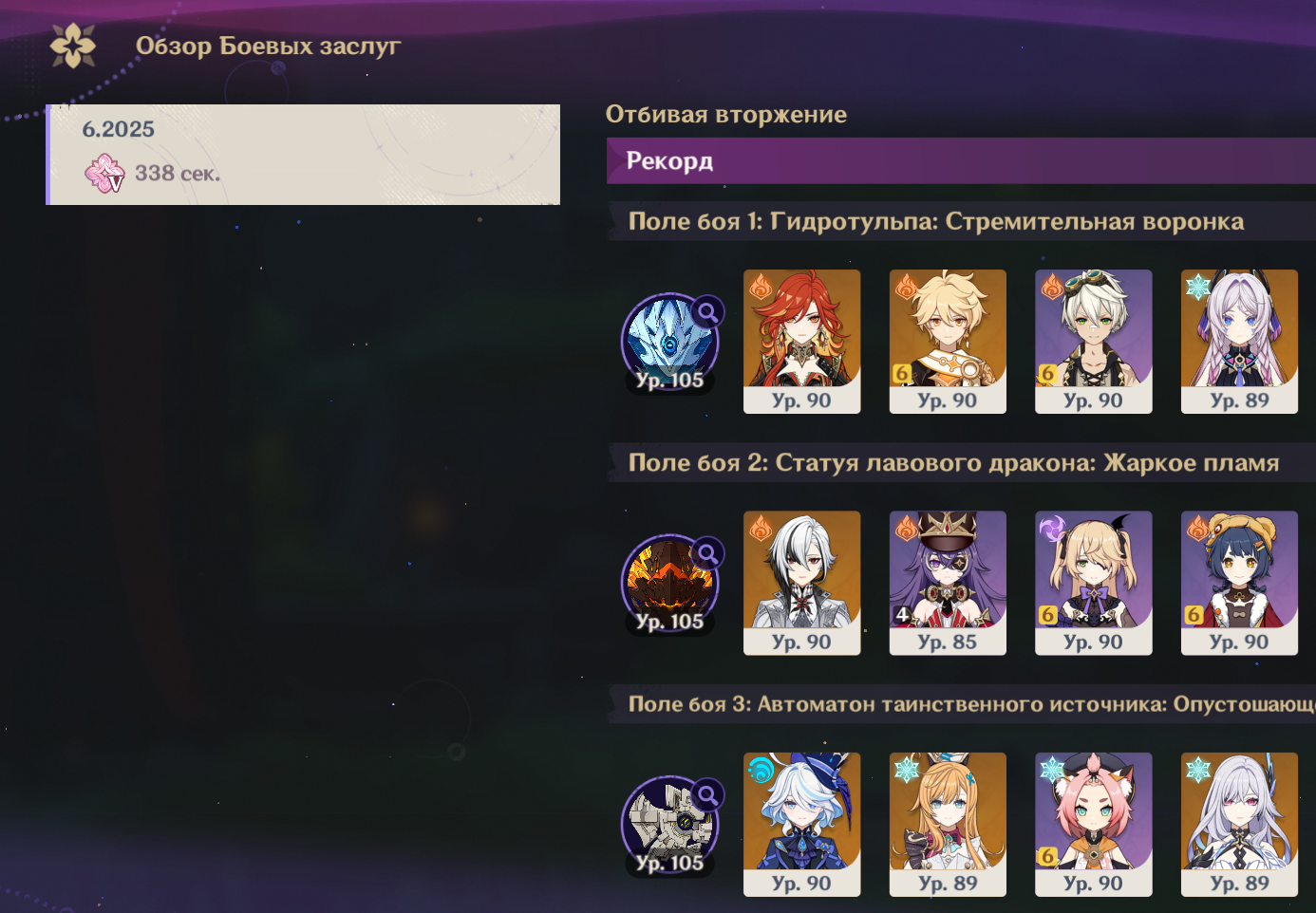The height and width of the screenshot is (913, 1316).
Task: Select the dark blue-haired Pyro character Ур. 90
Action: pyautogui.click(x=1239, y=583)
